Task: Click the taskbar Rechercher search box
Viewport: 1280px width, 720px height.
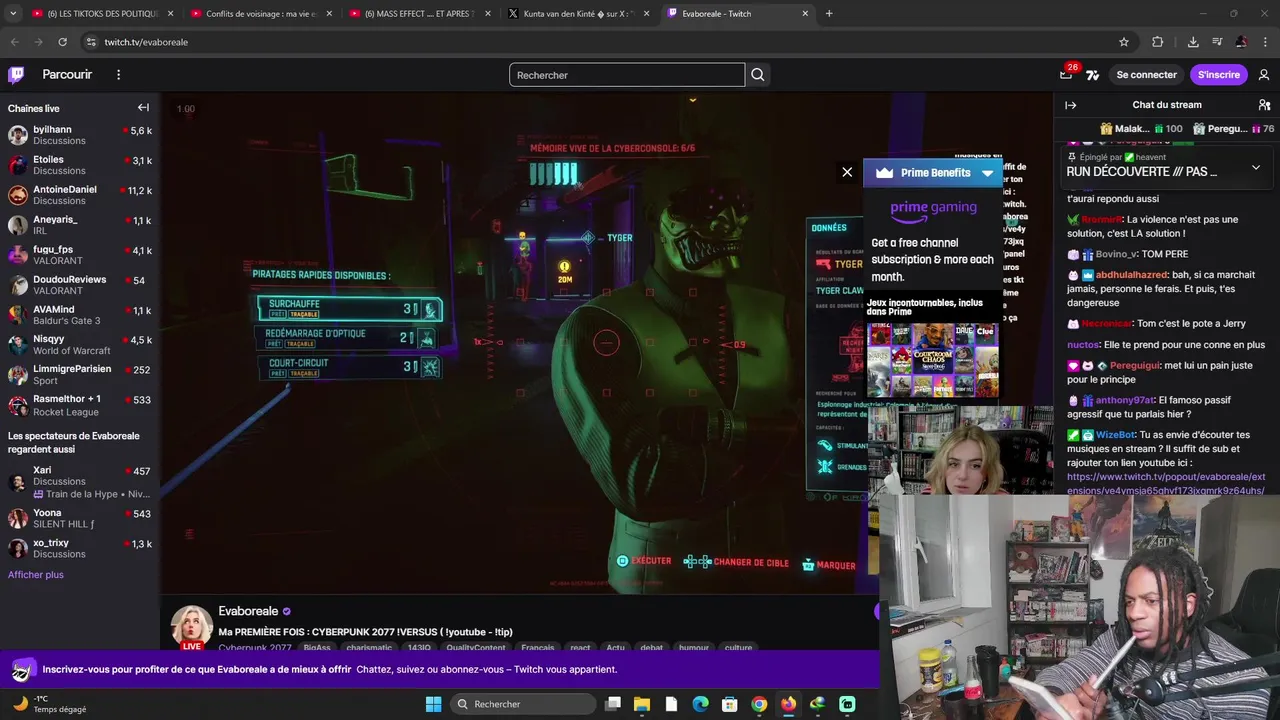Action: coord(523,704)
